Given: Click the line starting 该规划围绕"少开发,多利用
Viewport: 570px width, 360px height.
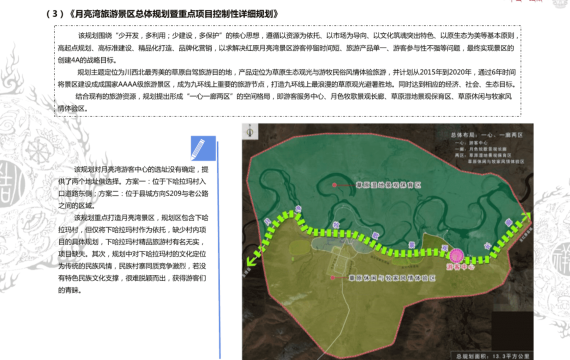Looking at the screenshot, I should (x=298, y=36).
